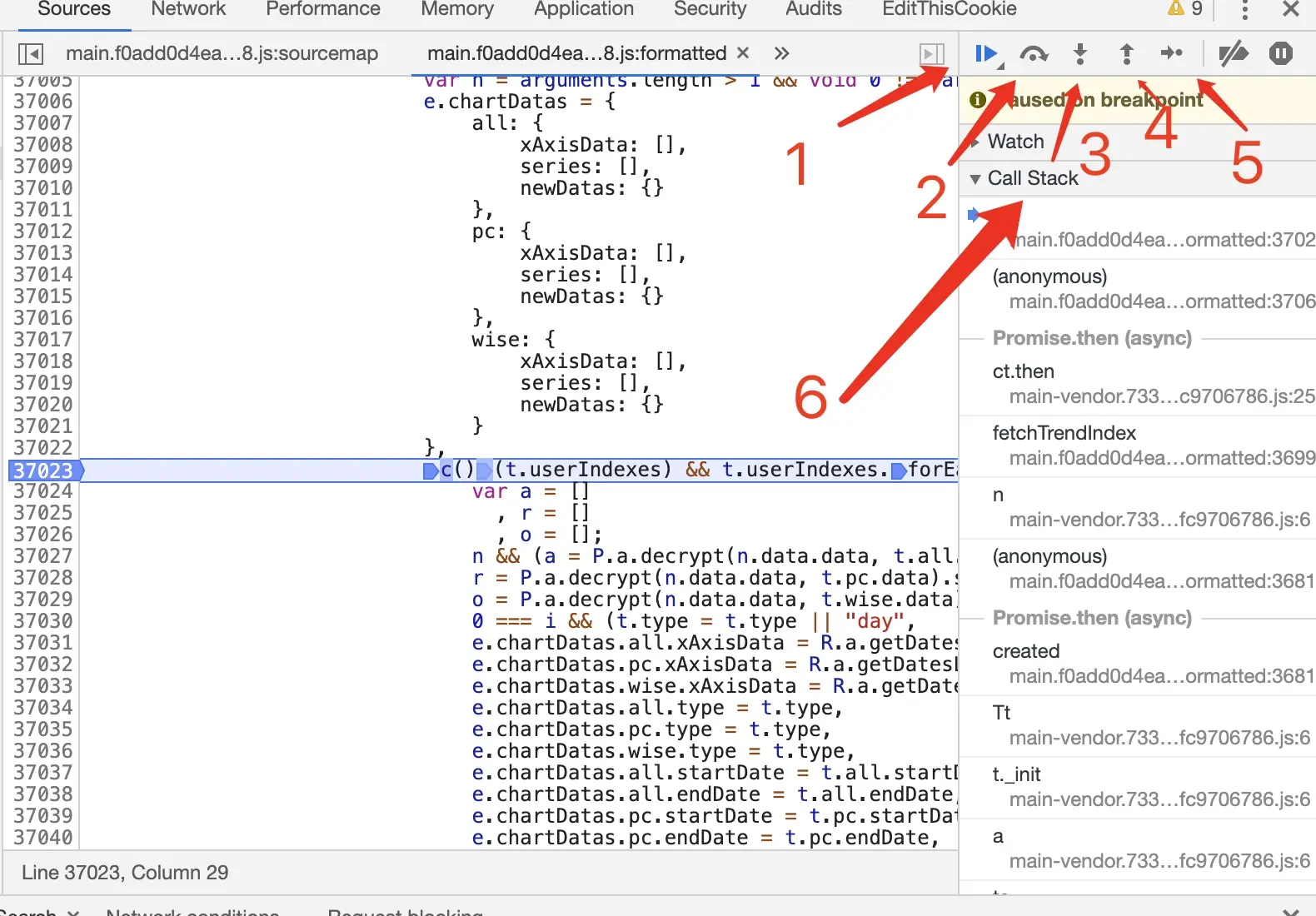Close the main.f0add0d4ea formatted tab
This screenshot has height=916, width=1316.
tap(743, 52)
